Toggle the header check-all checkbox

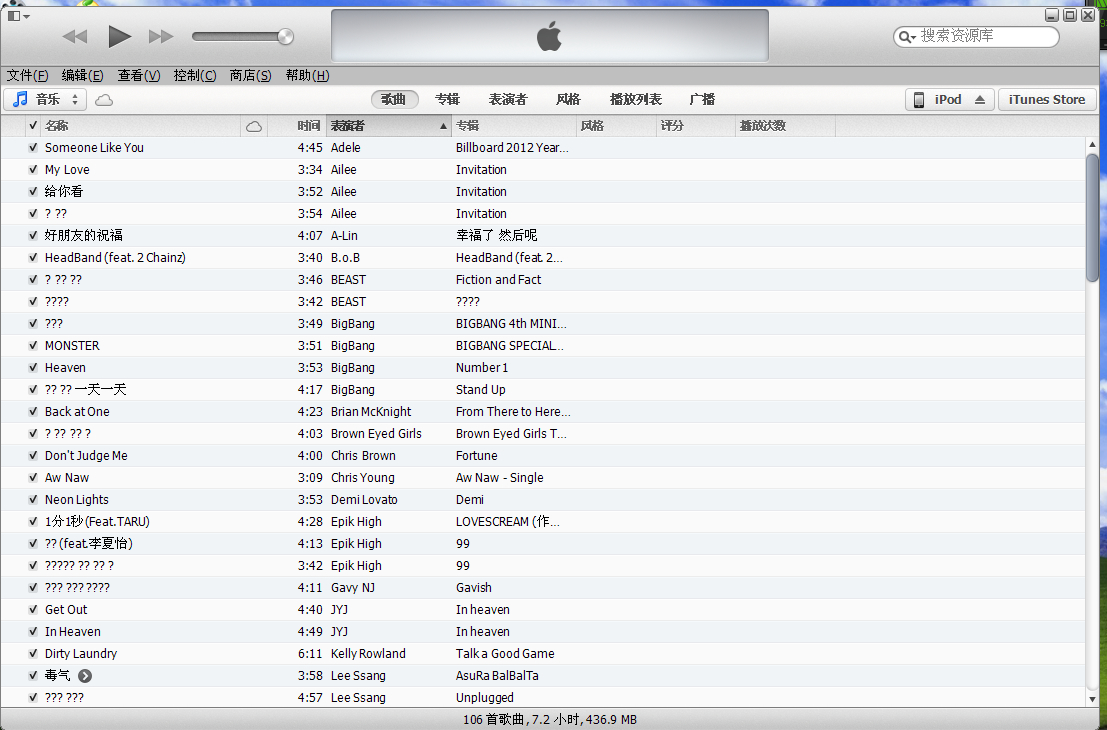[32, 126]
